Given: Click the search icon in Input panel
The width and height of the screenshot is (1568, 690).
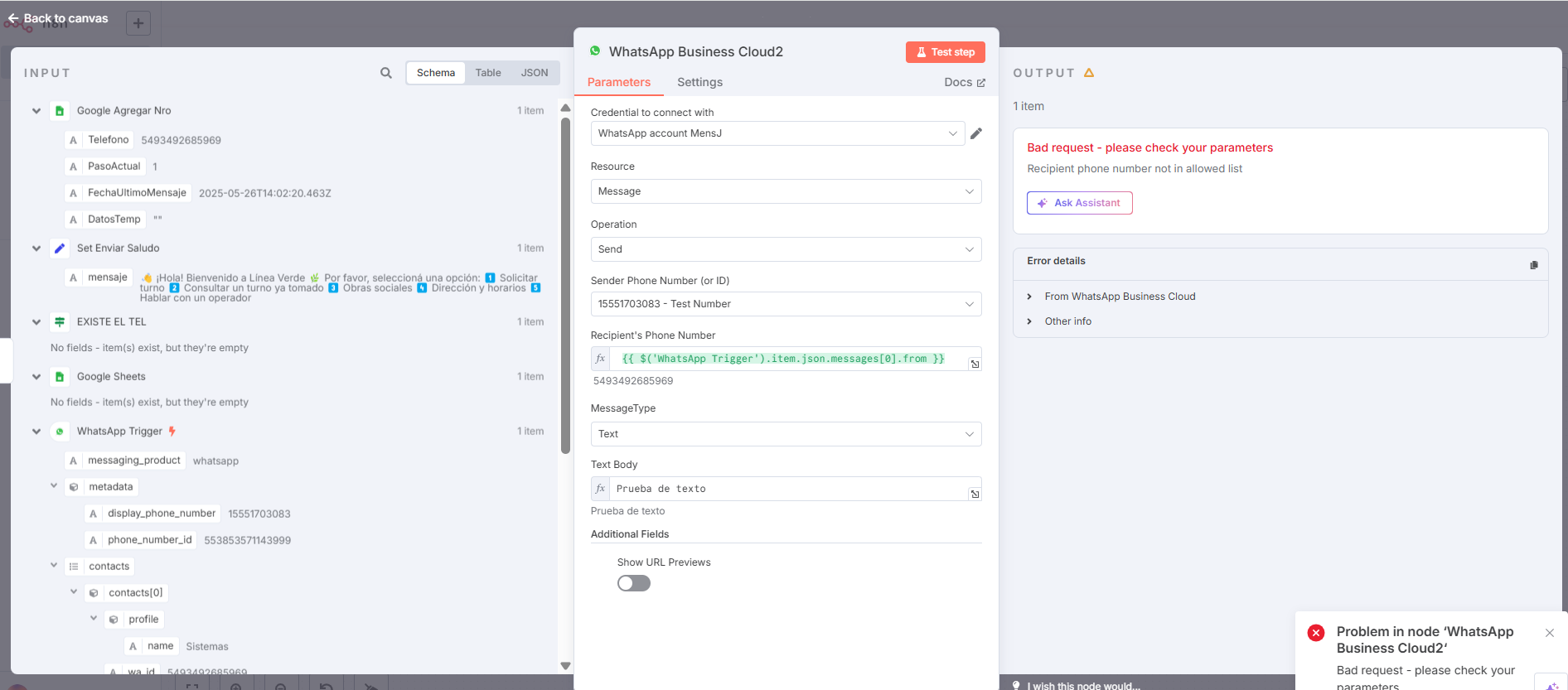Looking at the screenshot, I should (x=386, y=73).
